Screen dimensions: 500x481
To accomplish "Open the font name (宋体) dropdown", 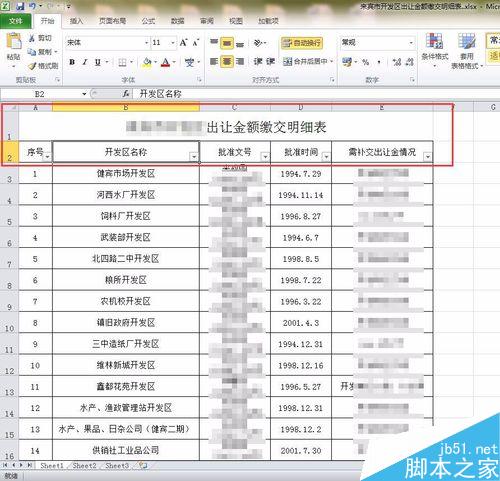I will pyautogui.click(x=146, y=43).
